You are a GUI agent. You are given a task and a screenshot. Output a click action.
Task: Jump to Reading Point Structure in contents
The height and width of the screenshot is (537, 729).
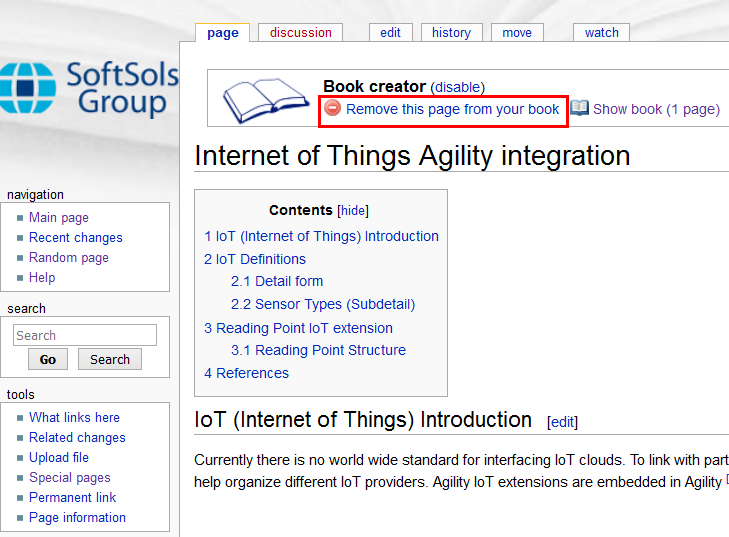(318, 350)
